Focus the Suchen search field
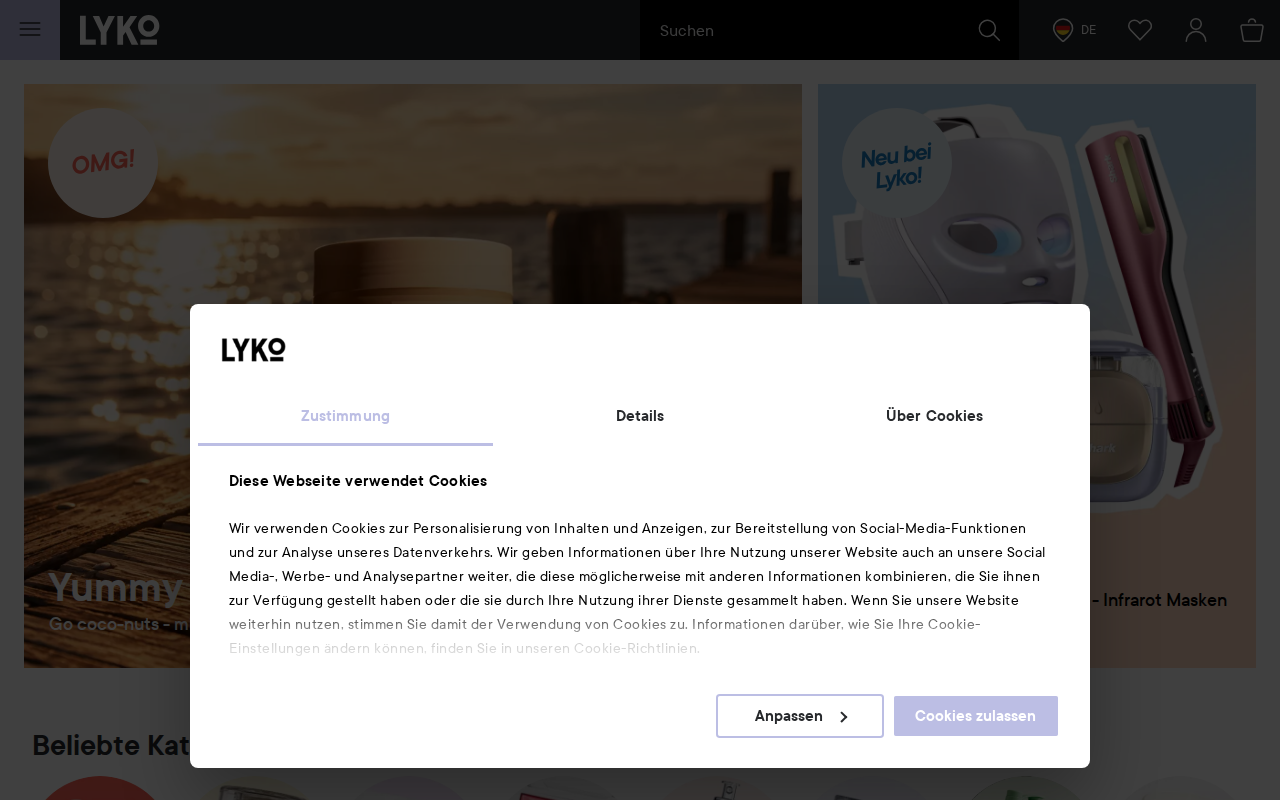The height and width of the screenshot is (800, 1280). tap(809, 30)
